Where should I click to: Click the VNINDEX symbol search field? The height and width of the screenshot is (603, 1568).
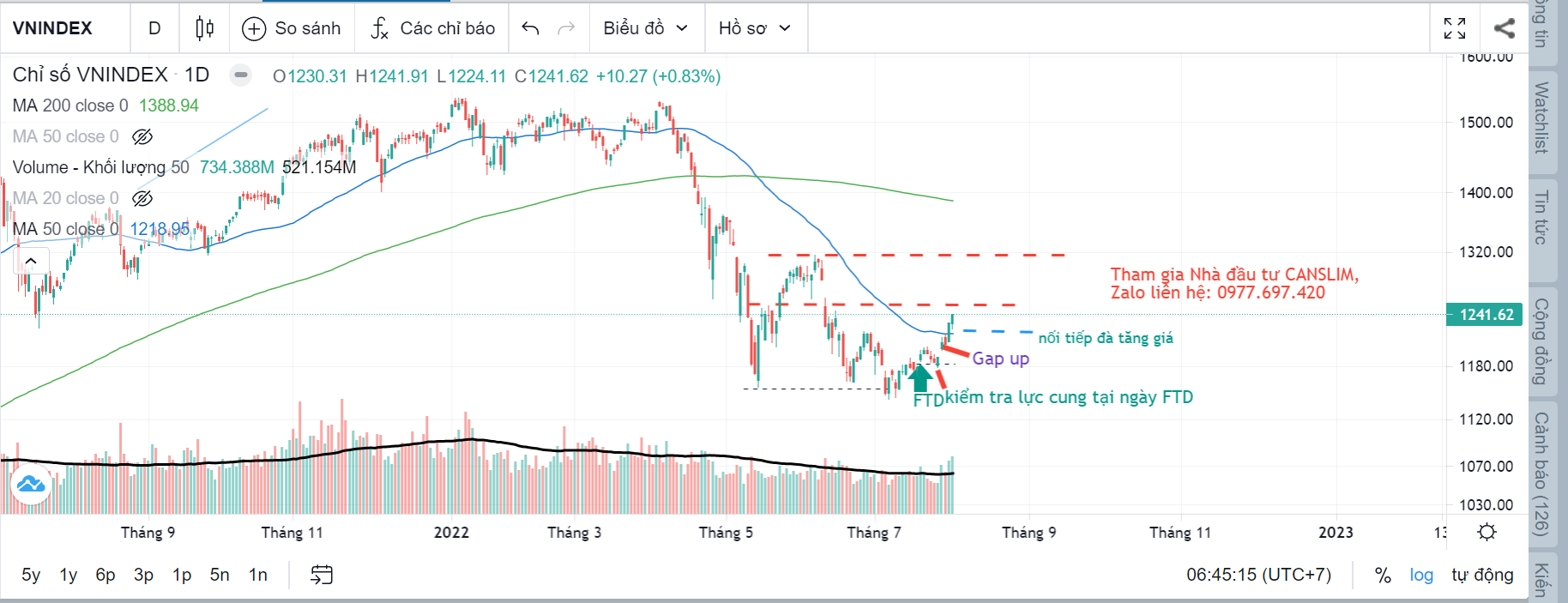pos(53,28)
